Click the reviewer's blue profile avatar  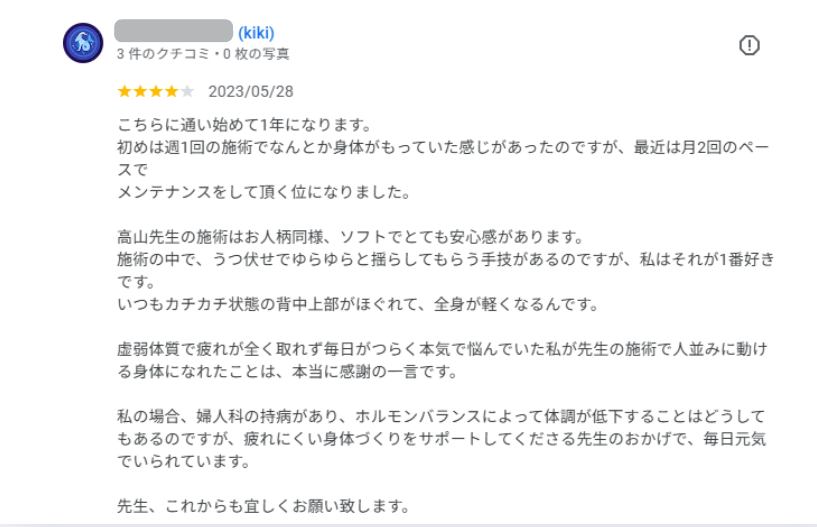click(83, 43)
